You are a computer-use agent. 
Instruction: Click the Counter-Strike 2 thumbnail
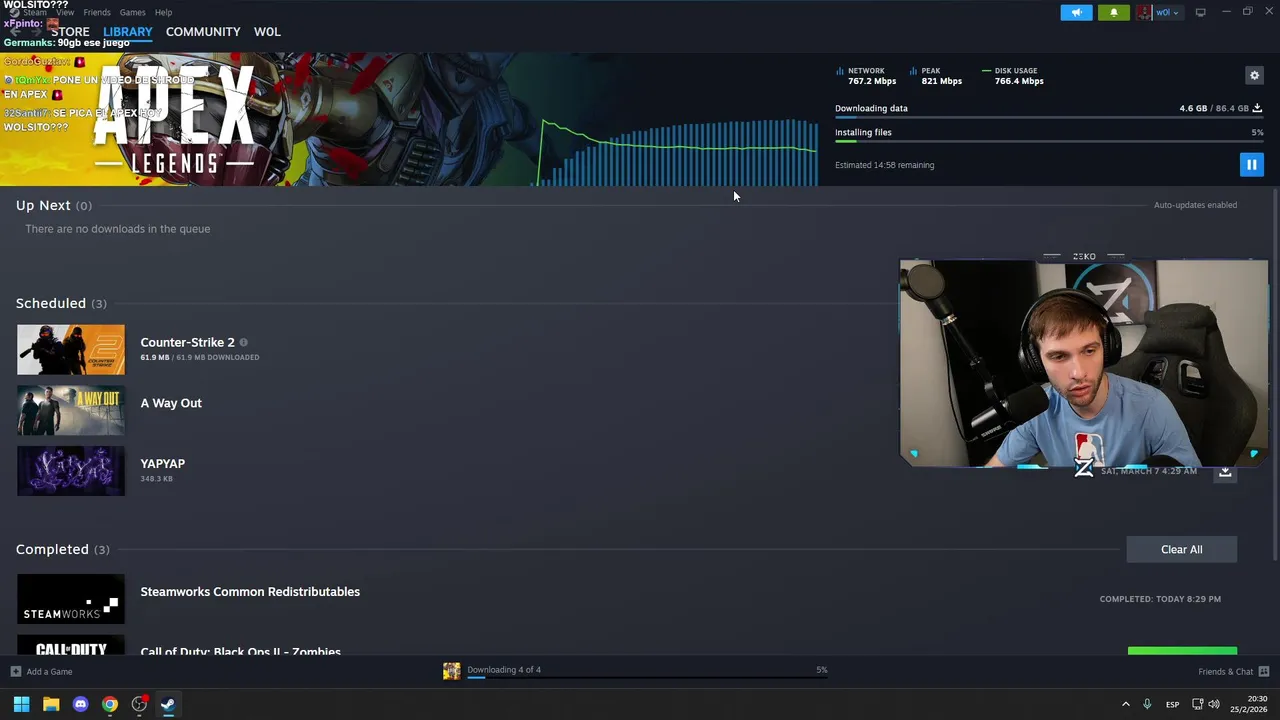(x=71, y=350)
